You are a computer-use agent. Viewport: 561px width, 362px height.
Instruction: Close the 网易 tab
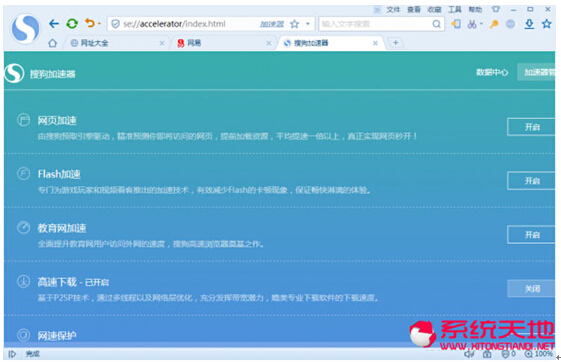click(268, 43)
